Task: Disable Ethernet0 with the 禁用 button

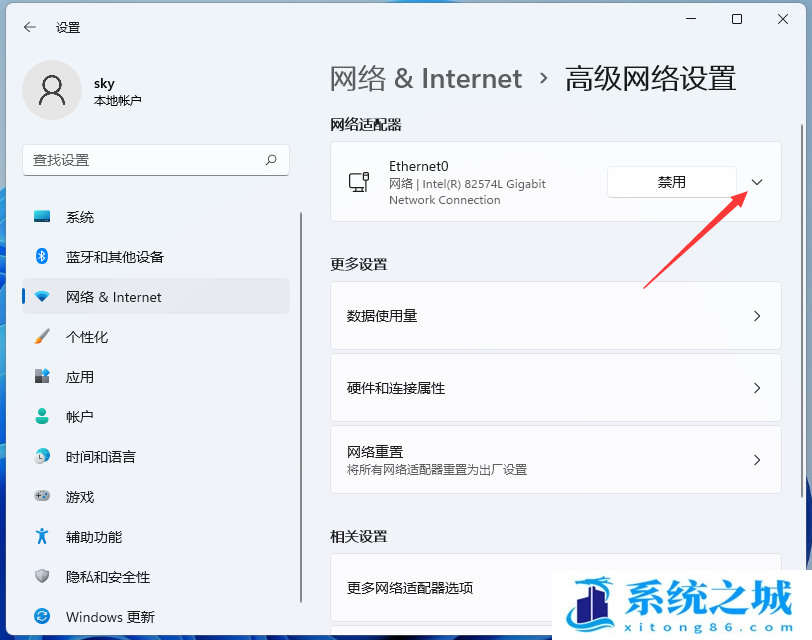Action: click(x=671, y=182)
